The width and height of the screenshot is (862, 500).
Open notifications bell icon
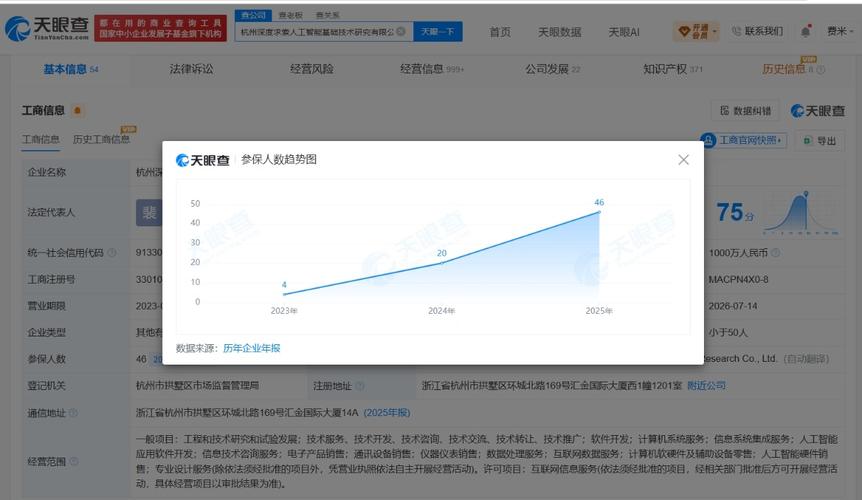[805, 31]
